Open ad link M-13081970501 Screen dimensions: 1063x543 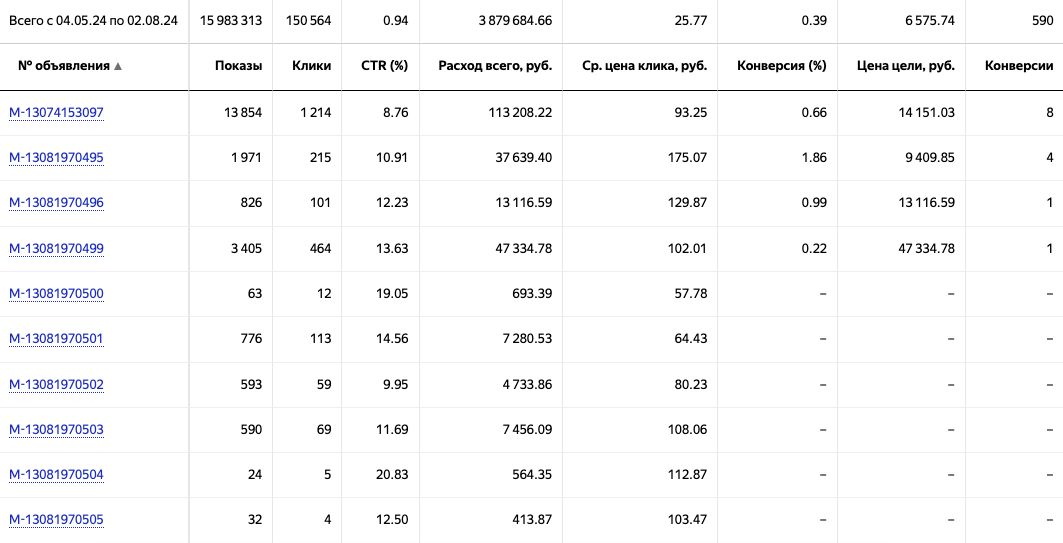(56, 338)
